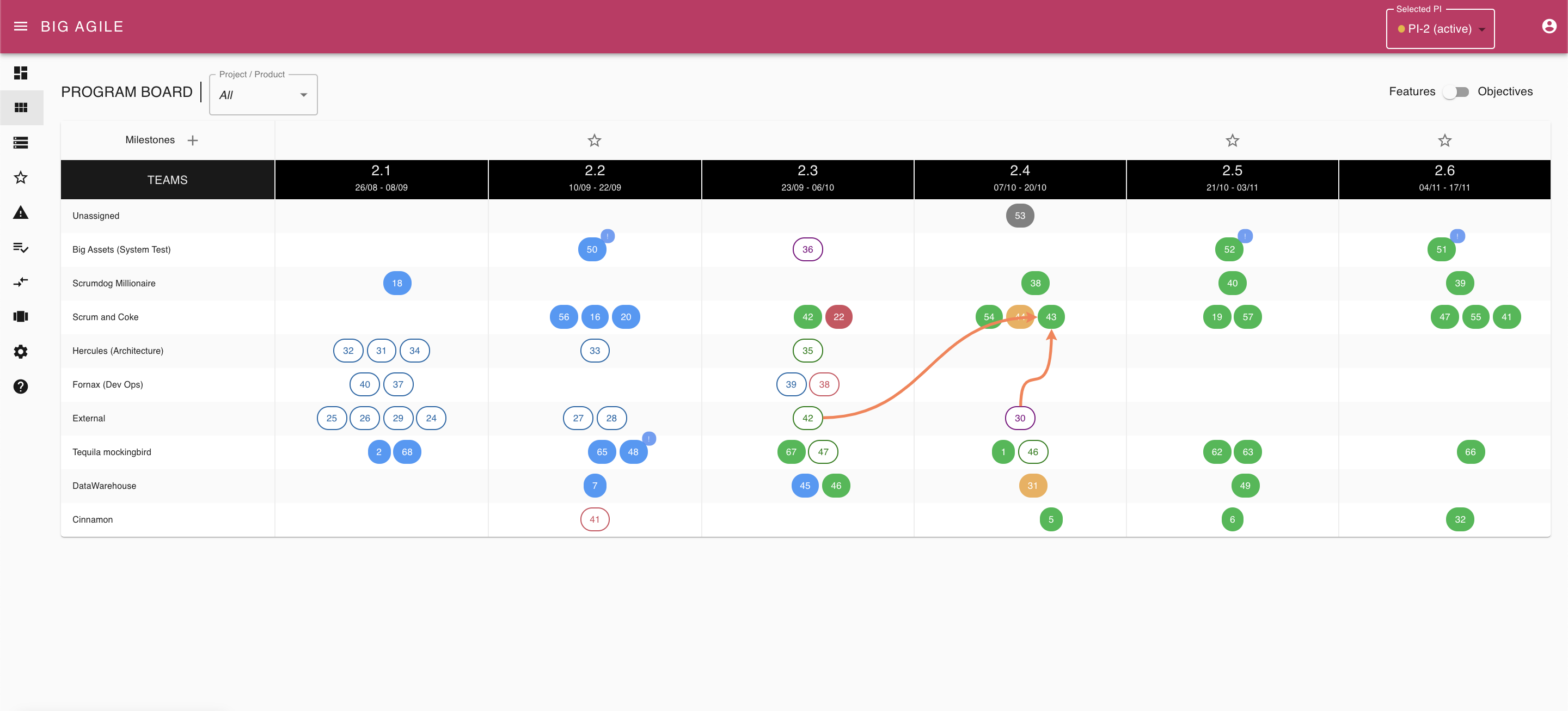This screenshot has height=711, width=1568.
Task: Click the dashboard icon in sidebar
Action: [x=21, y=73]
